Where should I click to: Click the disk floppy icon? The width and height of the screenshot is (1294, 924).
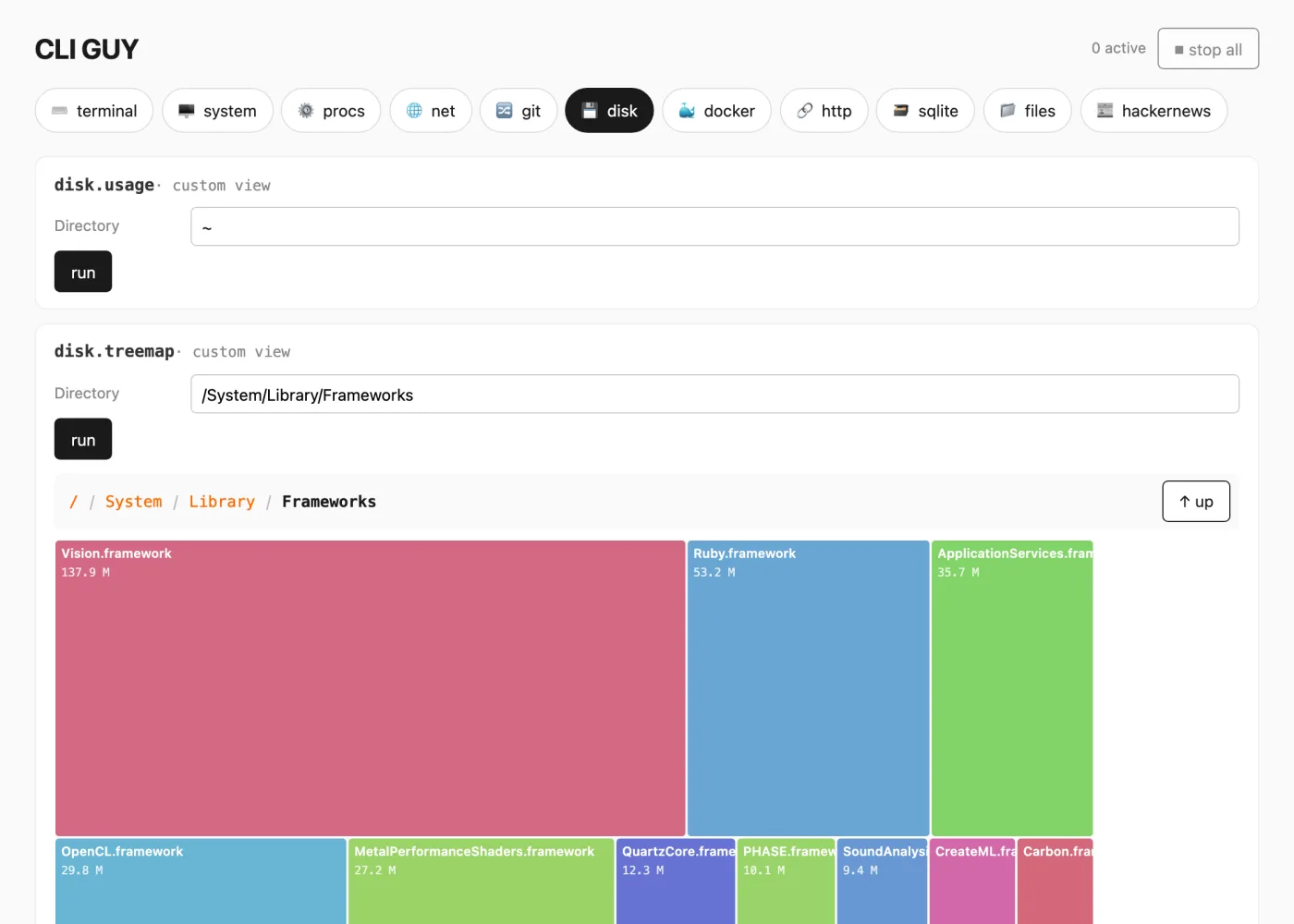[x=590, y=111]
